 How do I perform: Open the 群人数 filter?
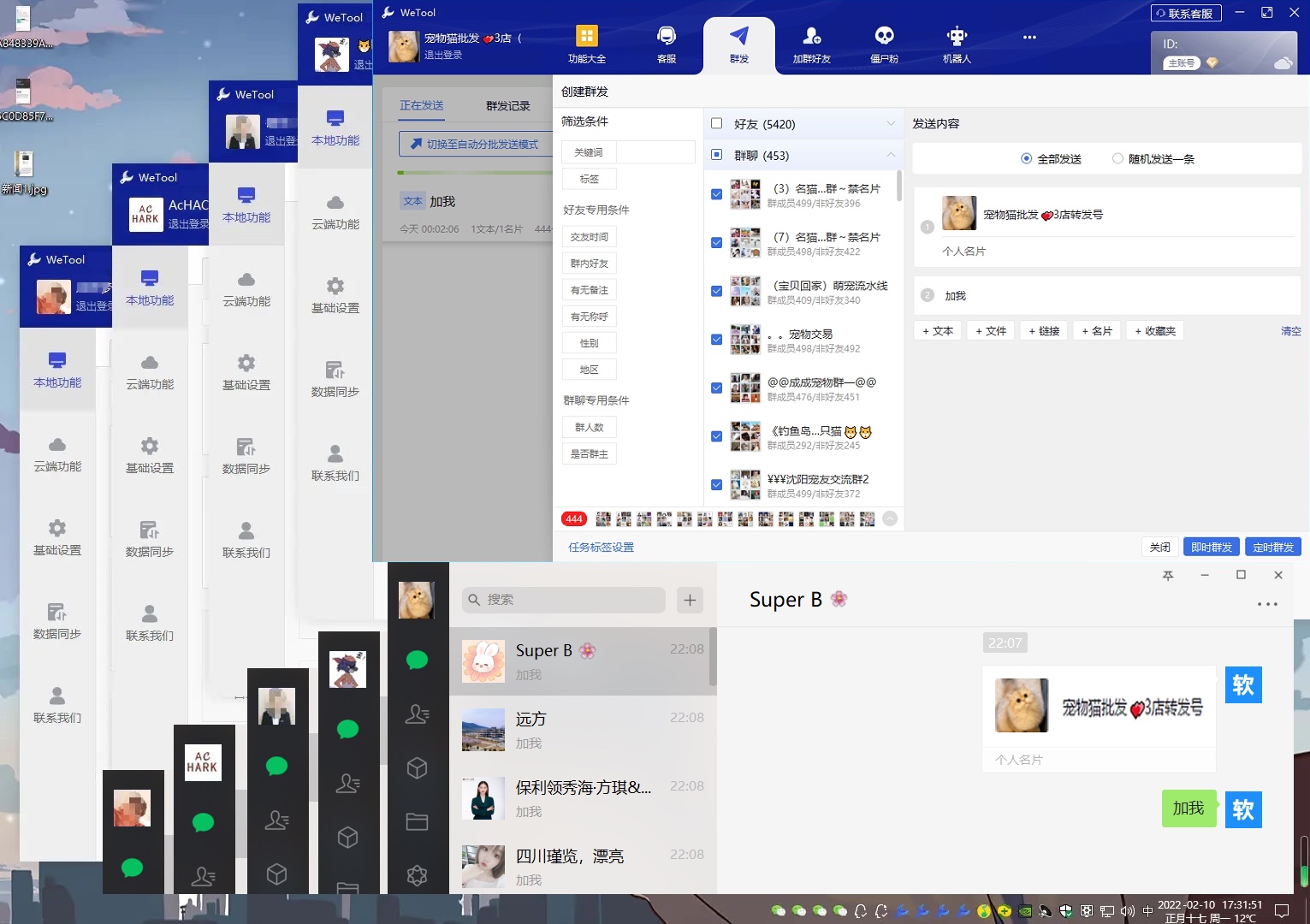click(590, 427)
